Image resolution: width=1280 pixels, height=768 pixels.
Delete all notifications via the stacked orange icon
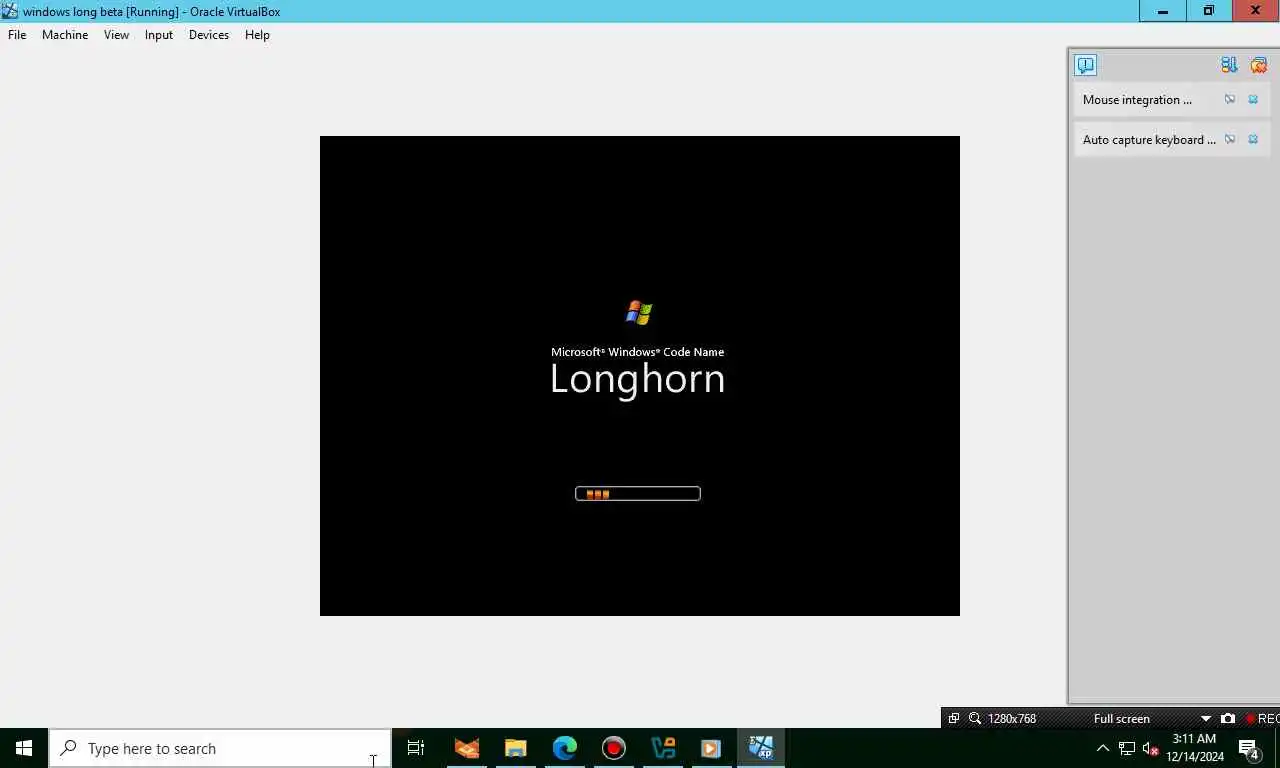[x=1258, y=65]
